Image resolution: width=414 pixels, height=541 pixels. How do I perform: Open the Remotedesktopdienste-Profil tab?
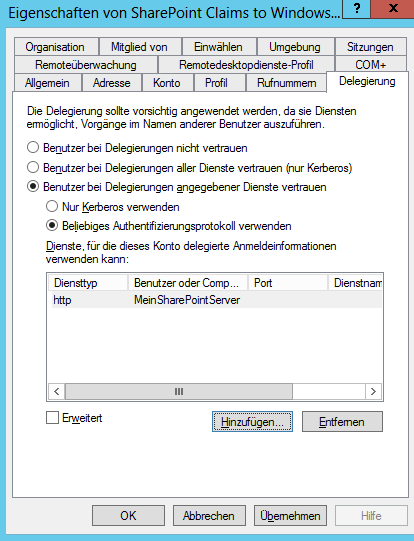246,65
